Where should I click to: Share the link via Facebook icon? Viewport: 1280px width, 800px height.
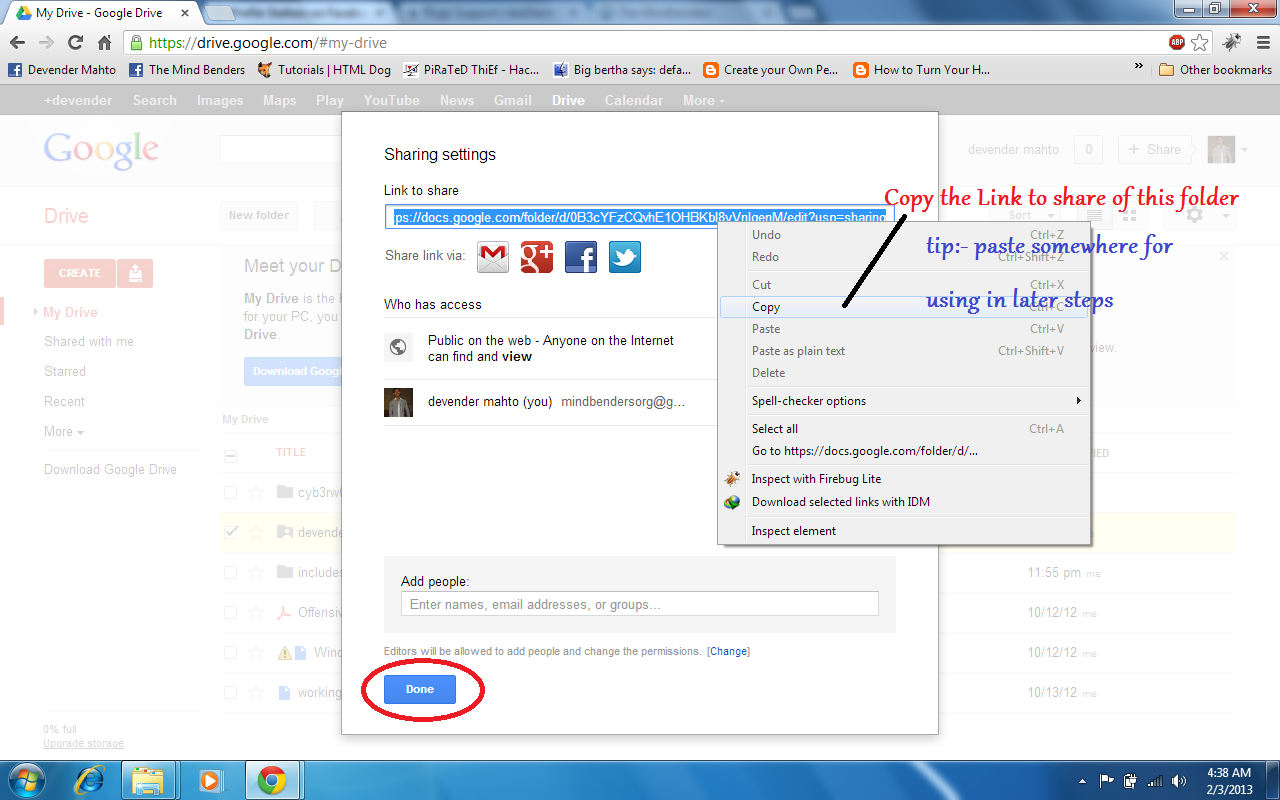coord(581,257)
